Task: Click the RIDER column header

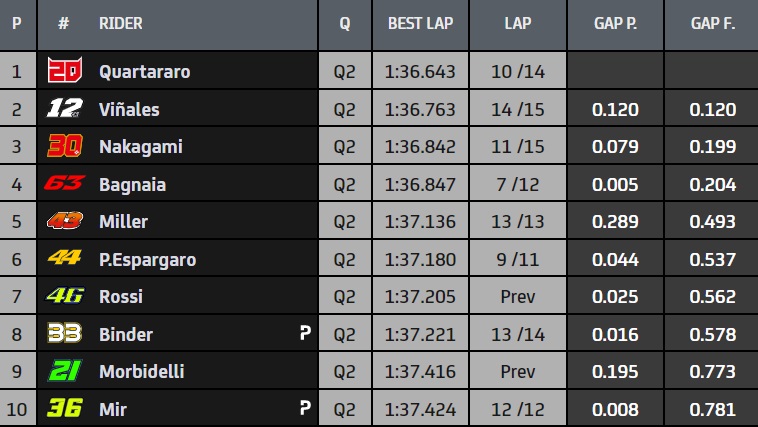Action: 121,24
